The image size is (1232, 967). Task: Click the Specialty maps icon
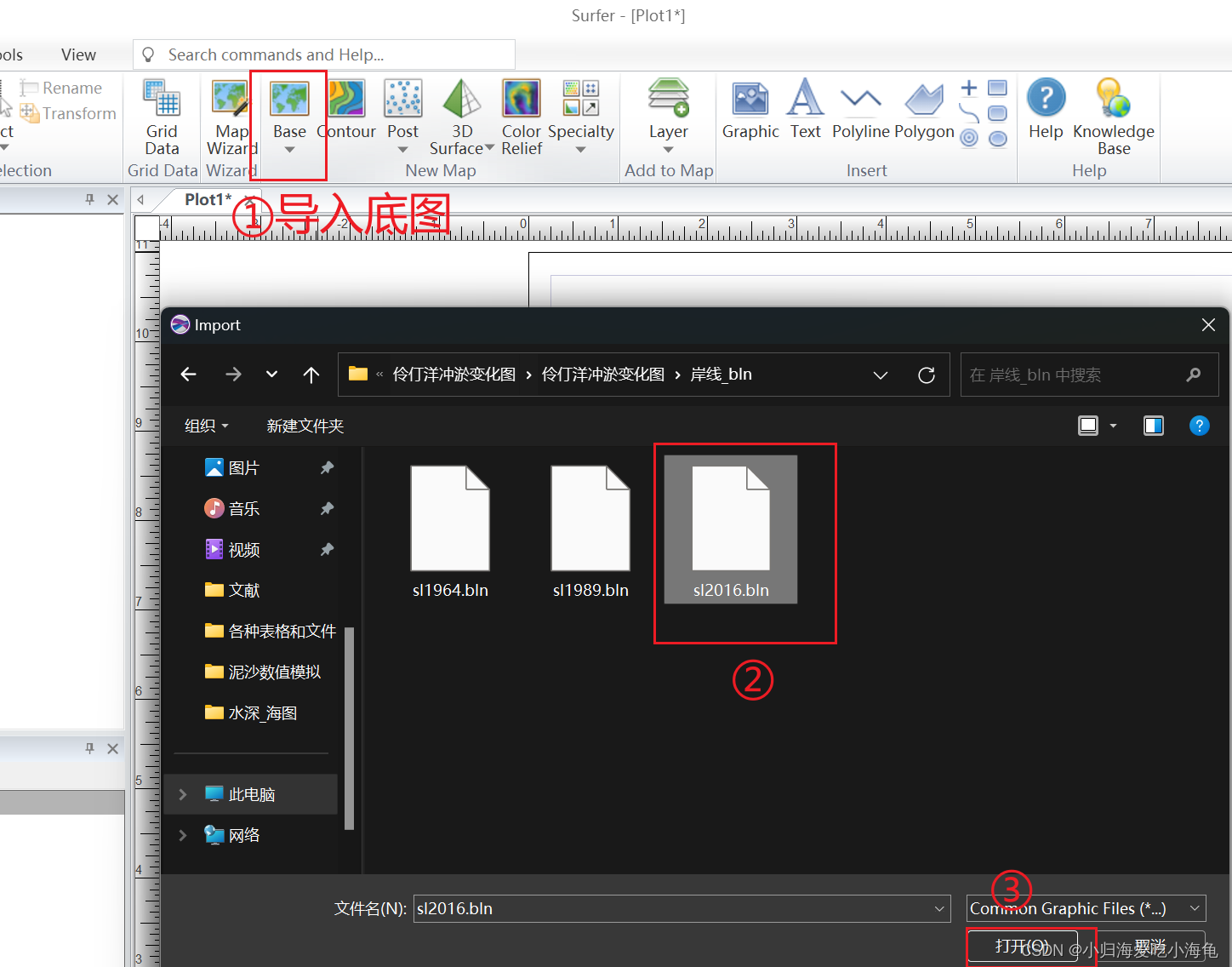(x=581, y=98)
